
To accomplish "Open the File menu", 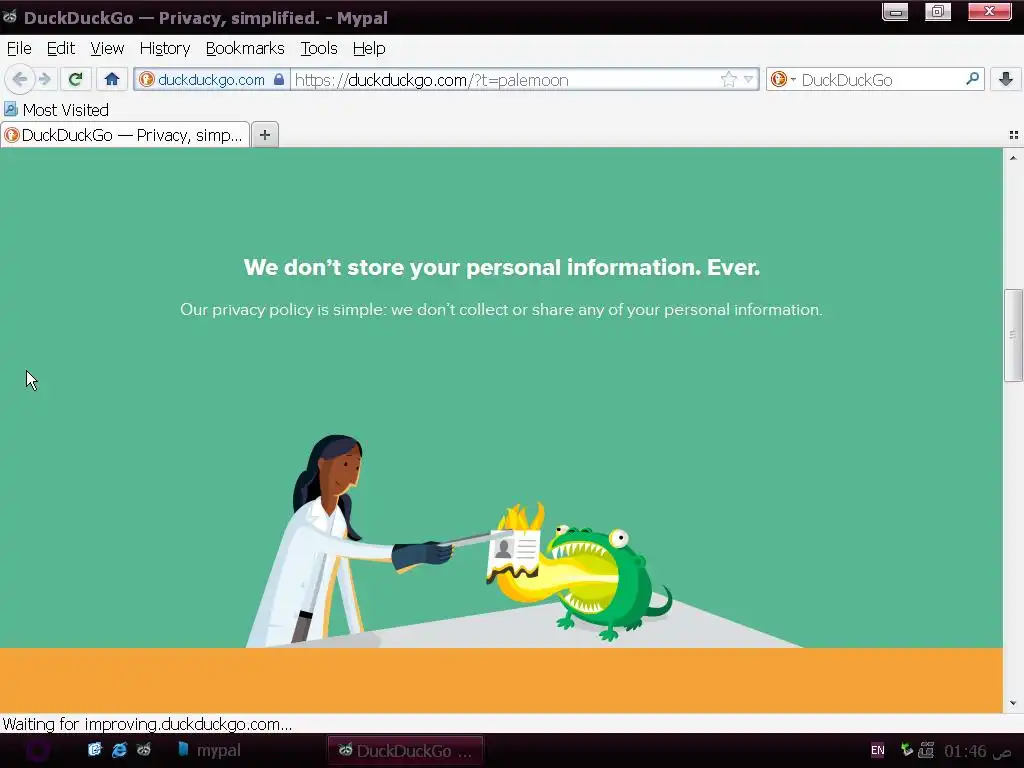I will [19, 48].
